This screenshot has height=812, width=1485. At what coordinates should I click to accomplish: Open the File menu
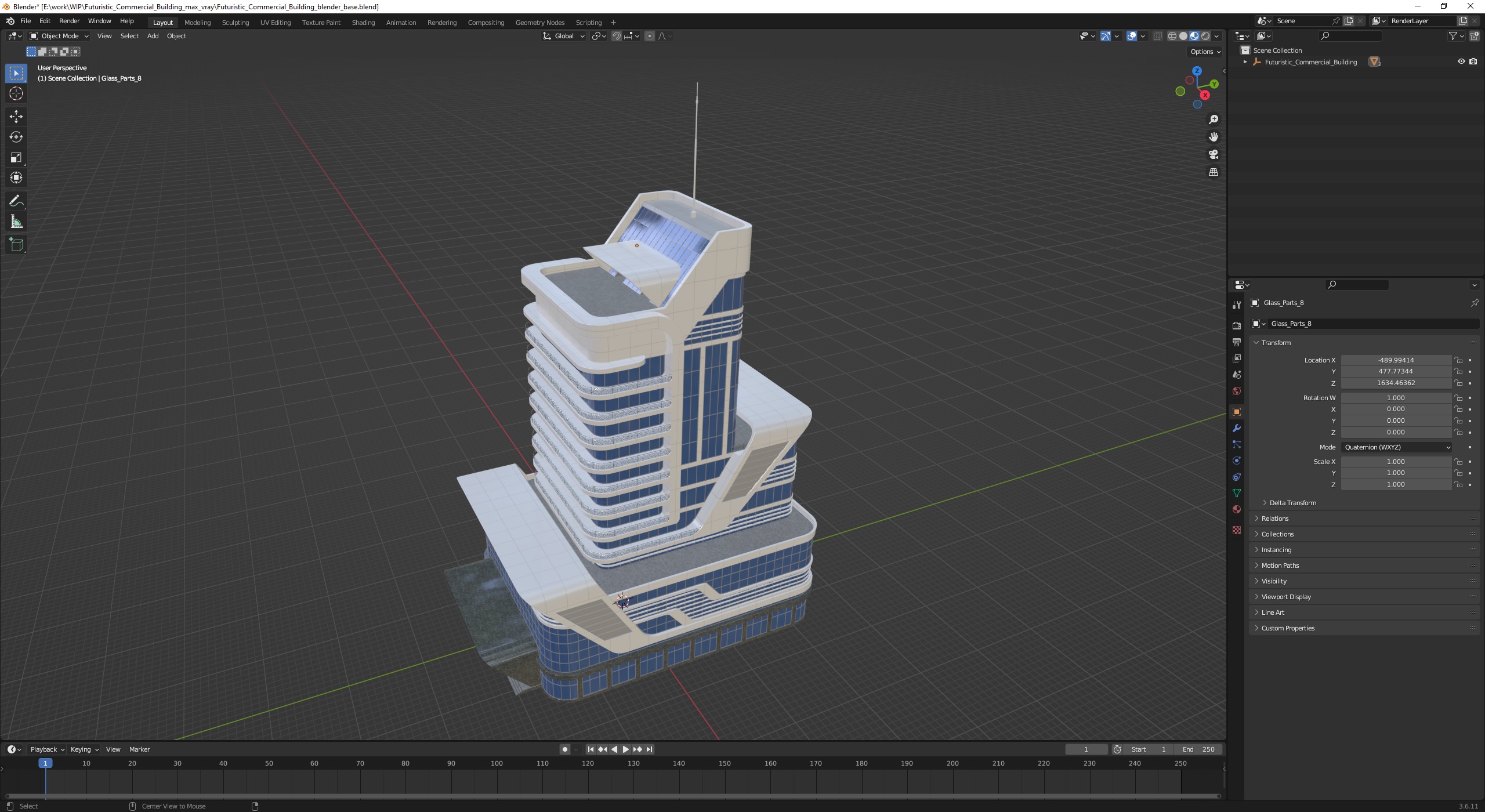coord(26,21)
